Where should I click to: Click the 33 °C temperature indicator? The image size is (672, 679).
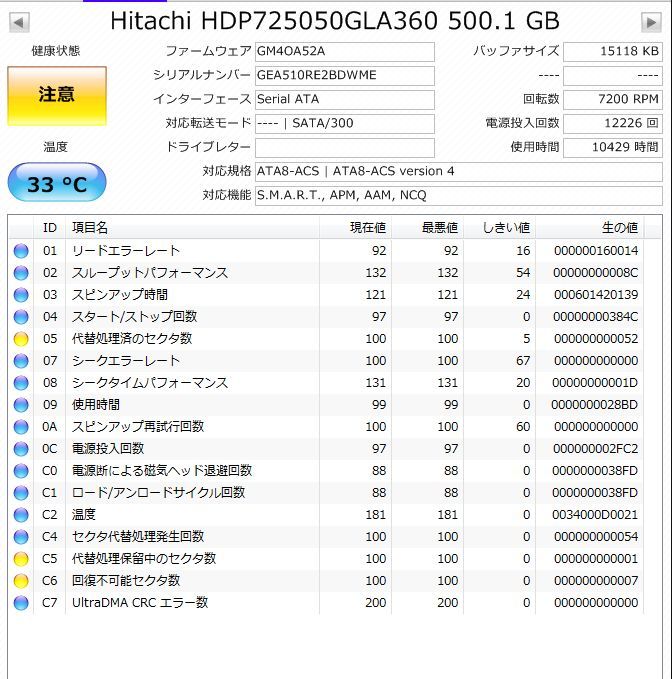click(x=57, y=182)
